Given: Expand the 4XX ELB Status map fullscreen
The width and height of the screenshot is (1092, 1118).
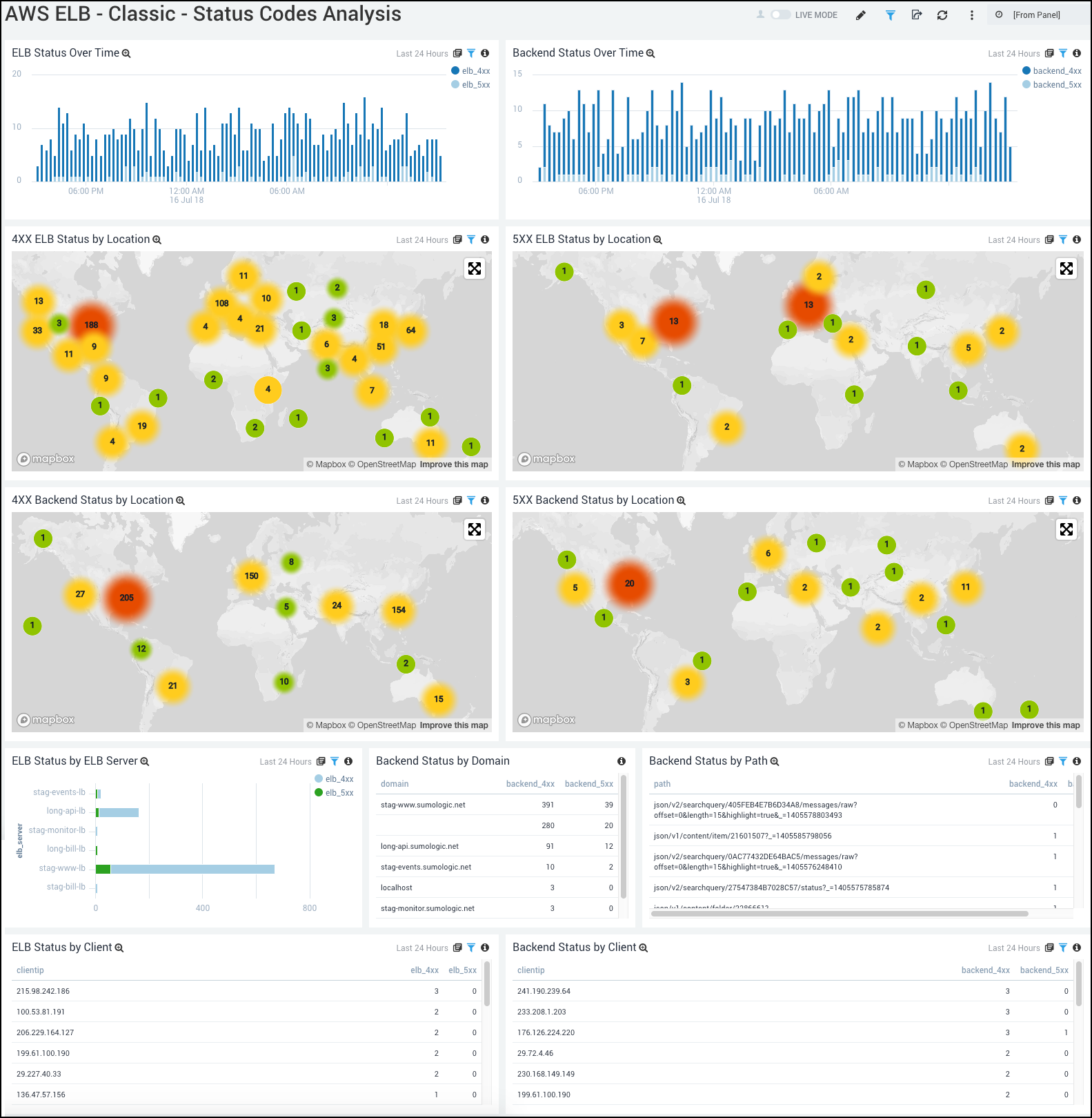Looking at the screenshot, I should pyautogui.click(x=475, y=268).
